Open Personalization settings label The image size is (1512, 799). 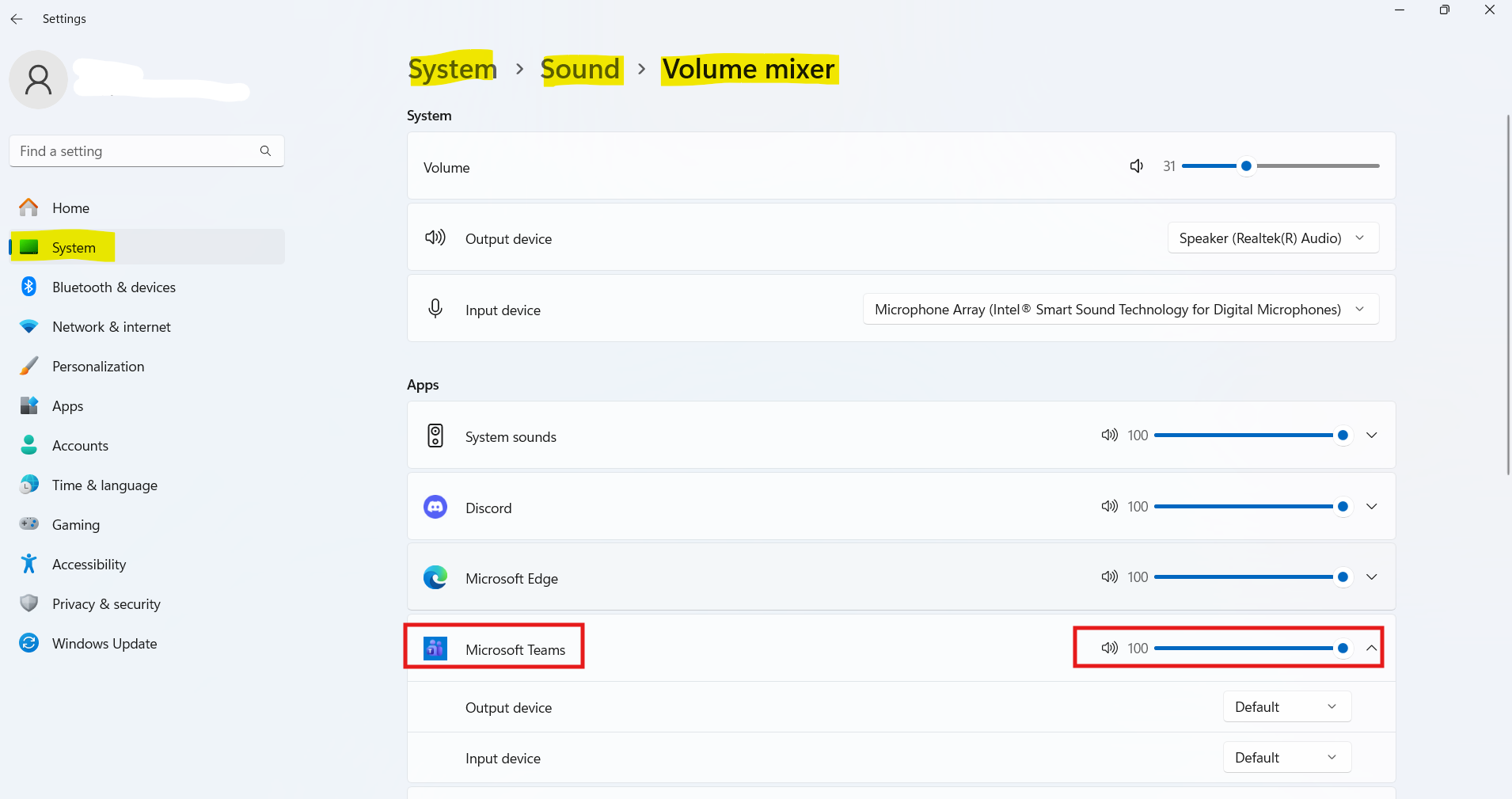[98, 366]
